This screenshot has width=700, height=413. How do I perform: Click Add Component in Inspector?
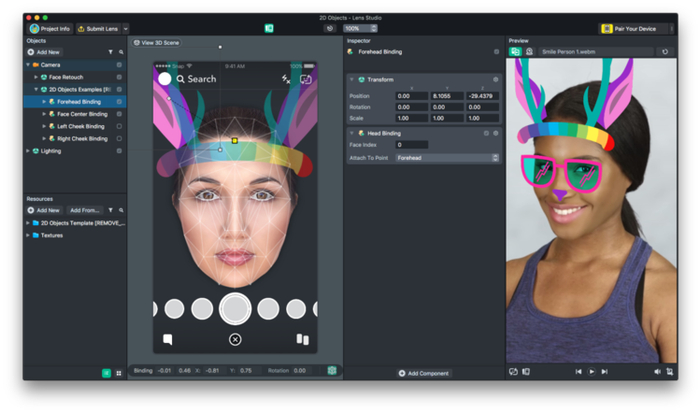coord(423,373)
